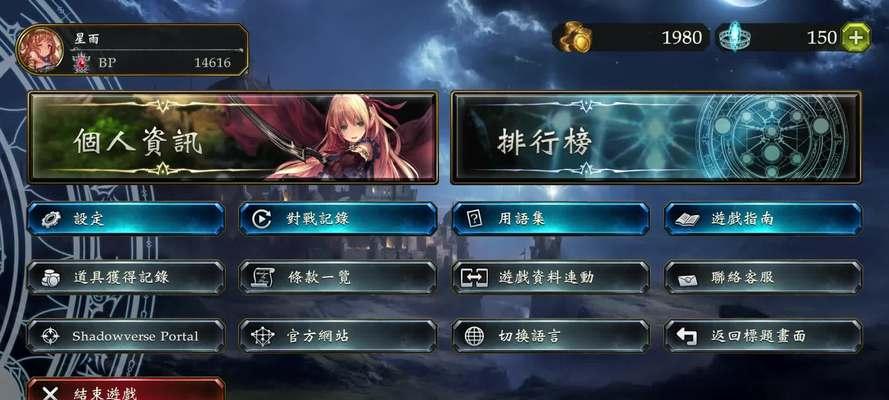
Task: Click the envelope icon on 聯絡客服
Action: tap(687, 279)
